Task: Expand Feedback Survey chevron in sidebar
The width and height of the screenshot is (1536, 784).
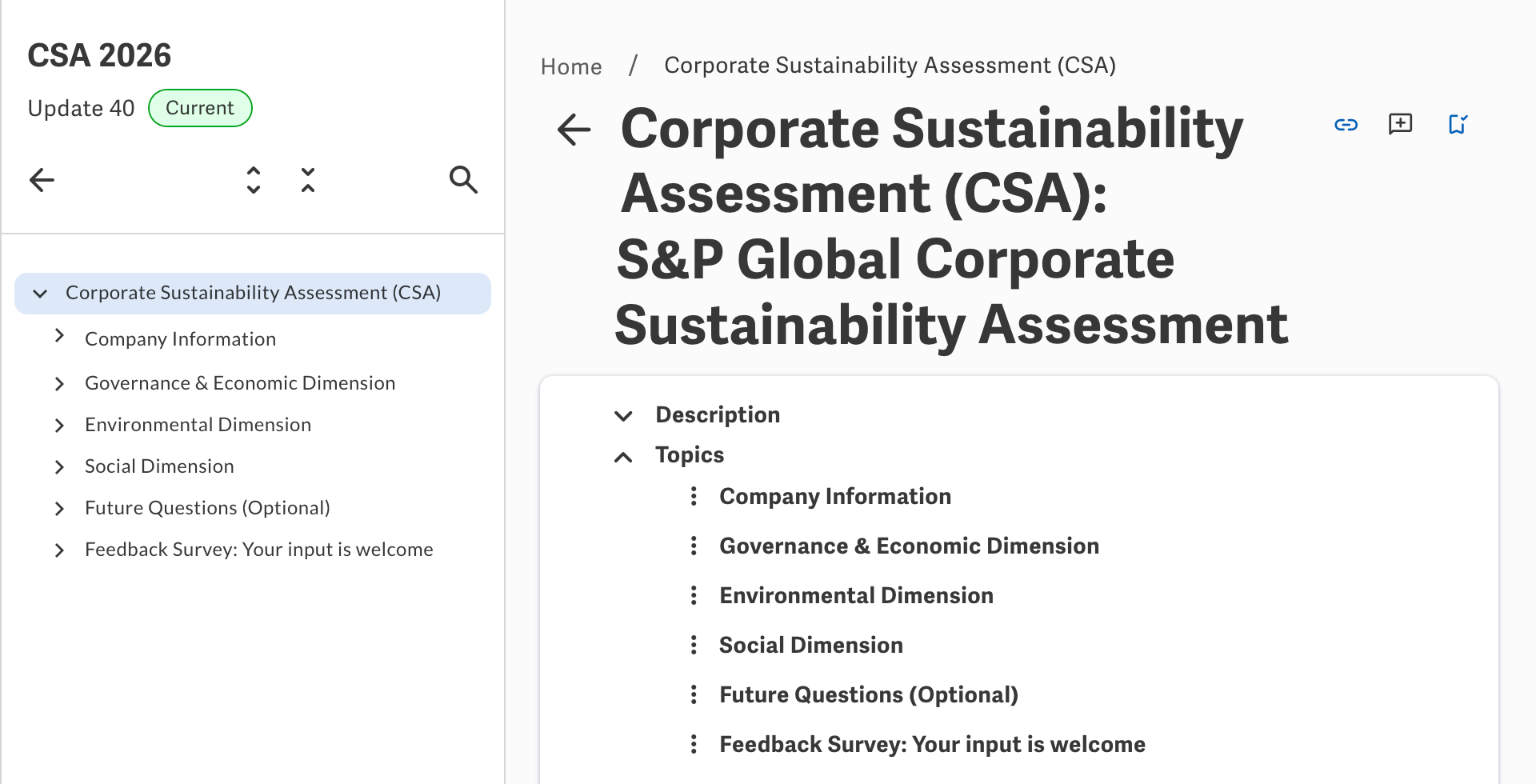Action: click(59, 550)
